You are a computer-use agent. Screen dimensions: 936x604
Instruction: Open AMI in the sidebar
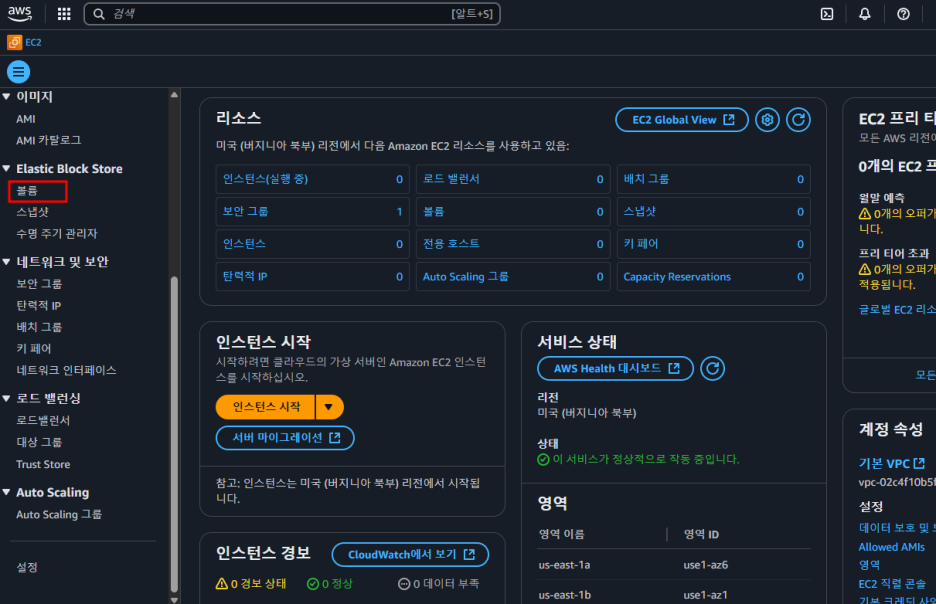(x=26, y=119)
